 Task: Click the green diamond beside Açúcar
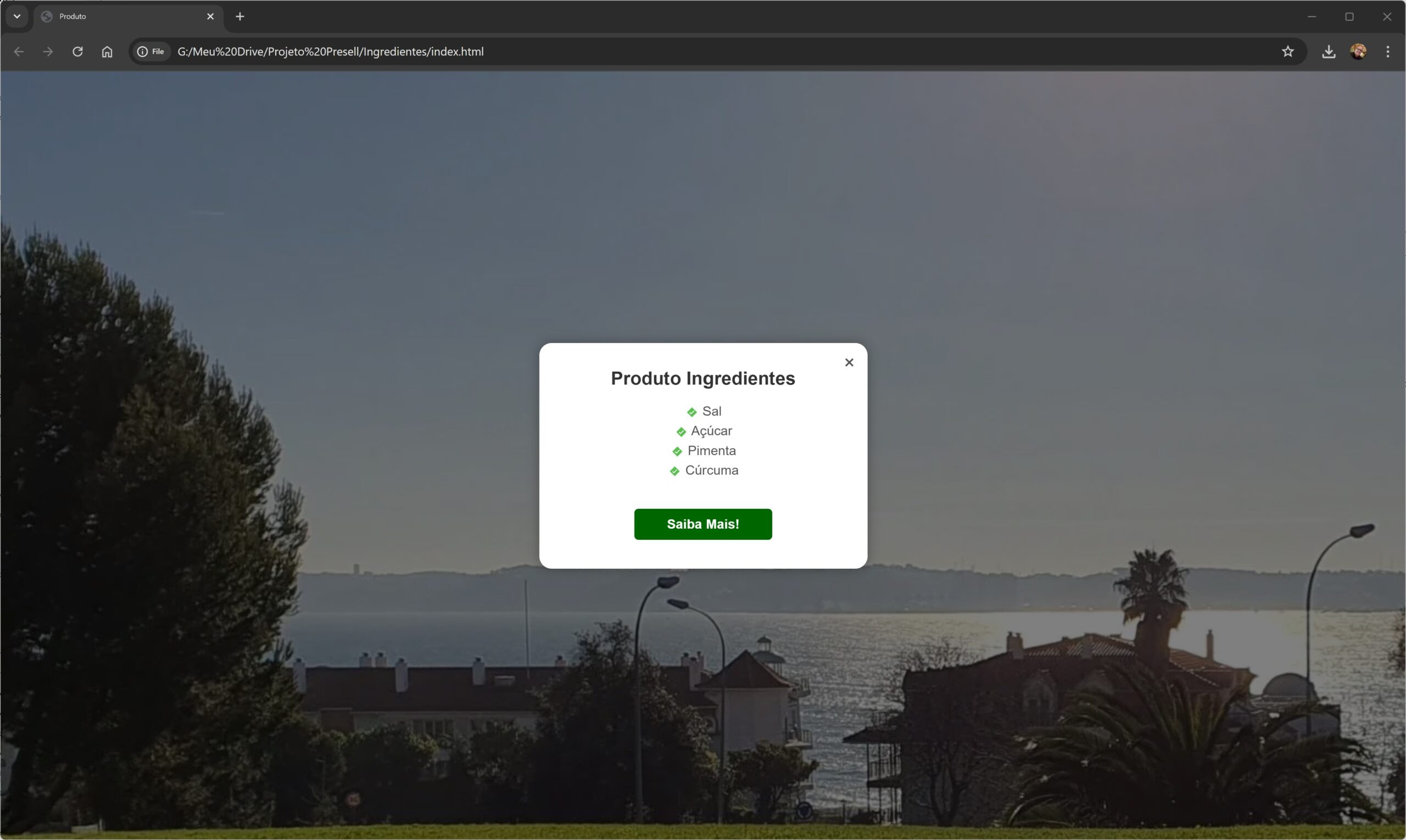[681, 432]
